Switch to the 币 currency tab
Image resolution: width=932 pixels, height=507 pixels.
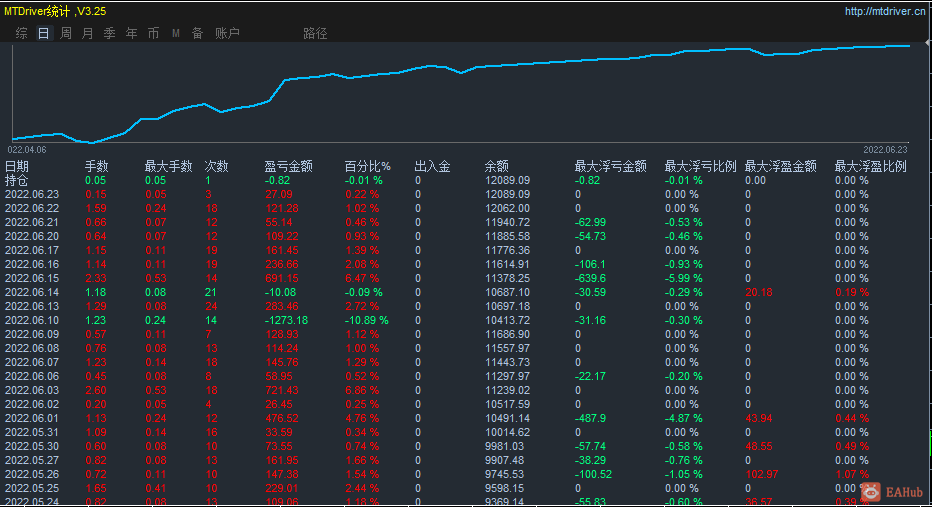pos(153,33)
